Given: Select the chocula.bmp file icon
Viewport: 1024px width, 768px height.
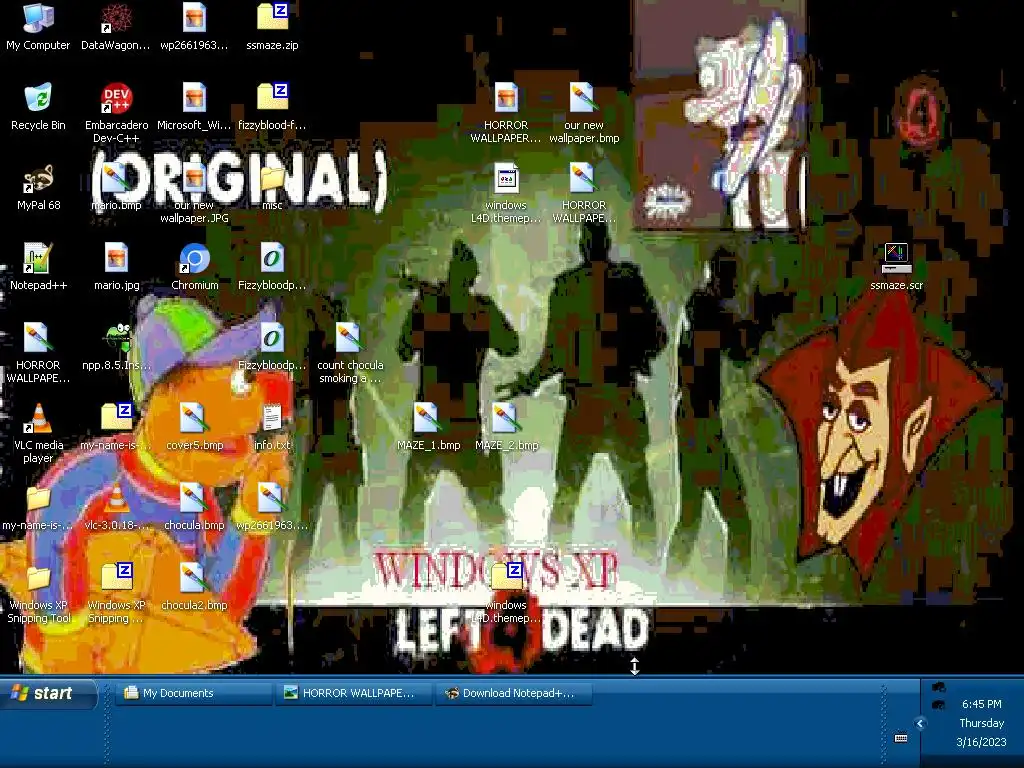Looking at the screenshot, I should 194,498.
